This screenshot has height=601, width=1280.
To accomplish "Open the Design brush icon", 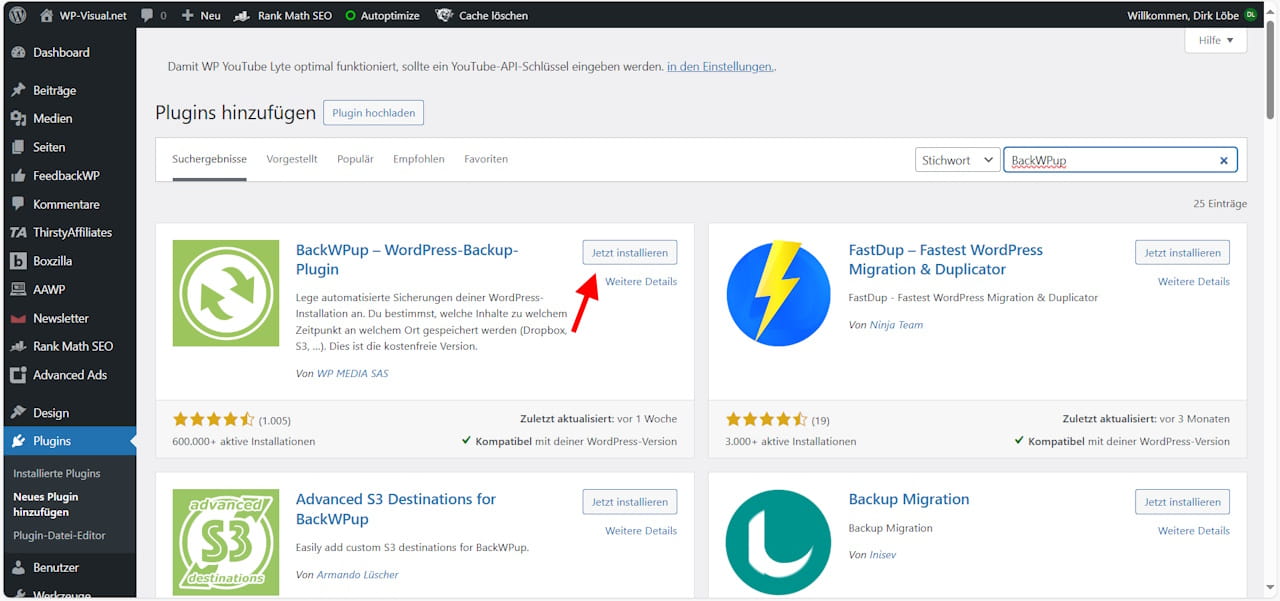I will 18,412.
